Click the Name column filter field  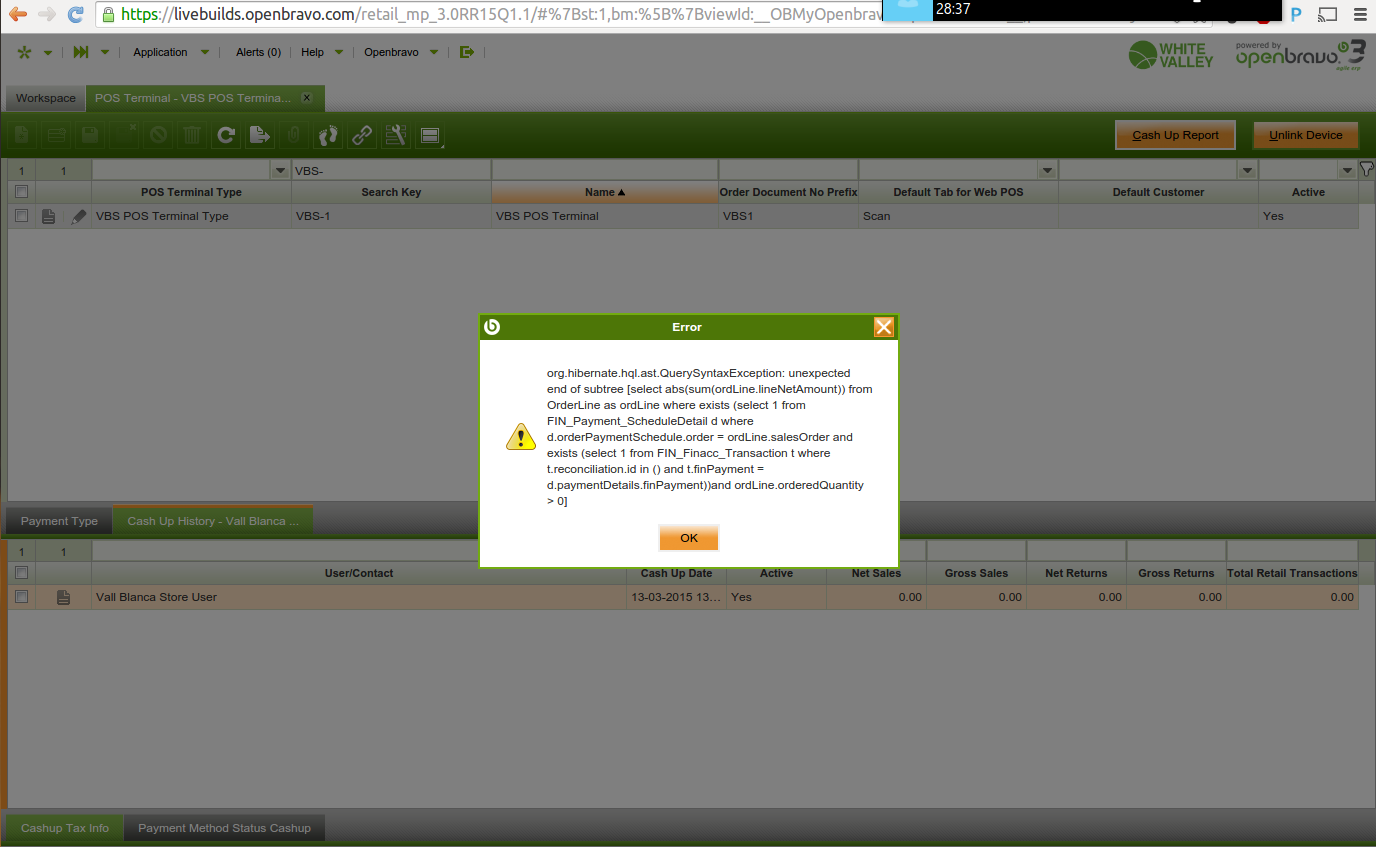(605, 171)
